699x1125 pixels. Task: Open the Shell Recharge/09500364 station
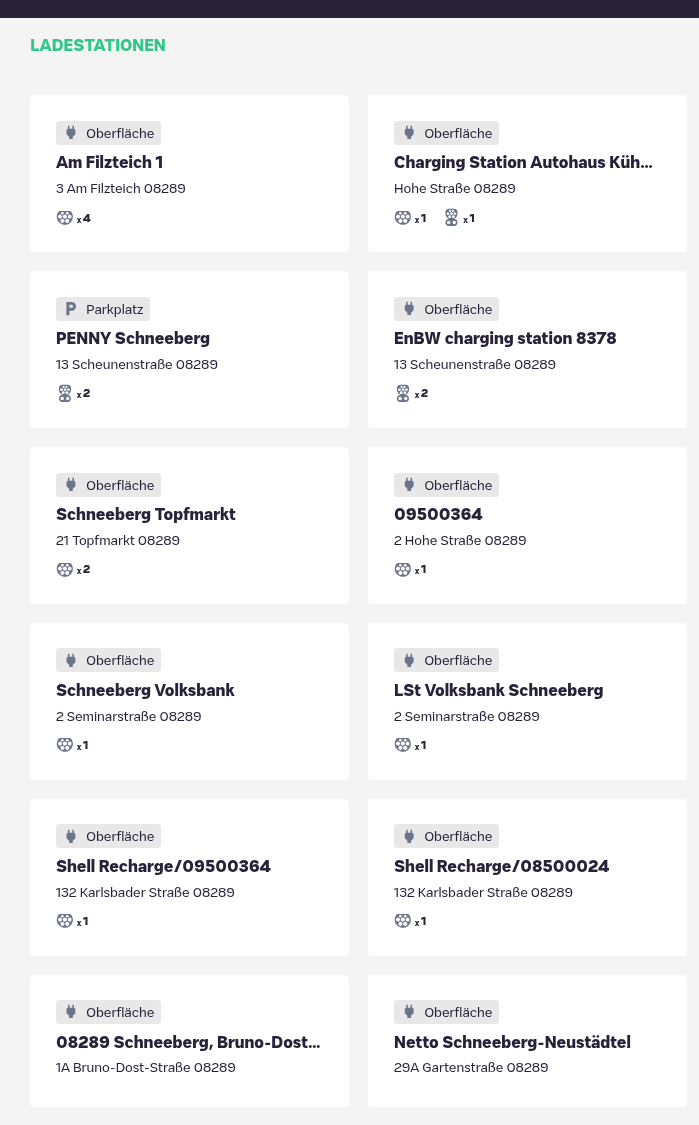pyautogui.click(x=163, y=866)
